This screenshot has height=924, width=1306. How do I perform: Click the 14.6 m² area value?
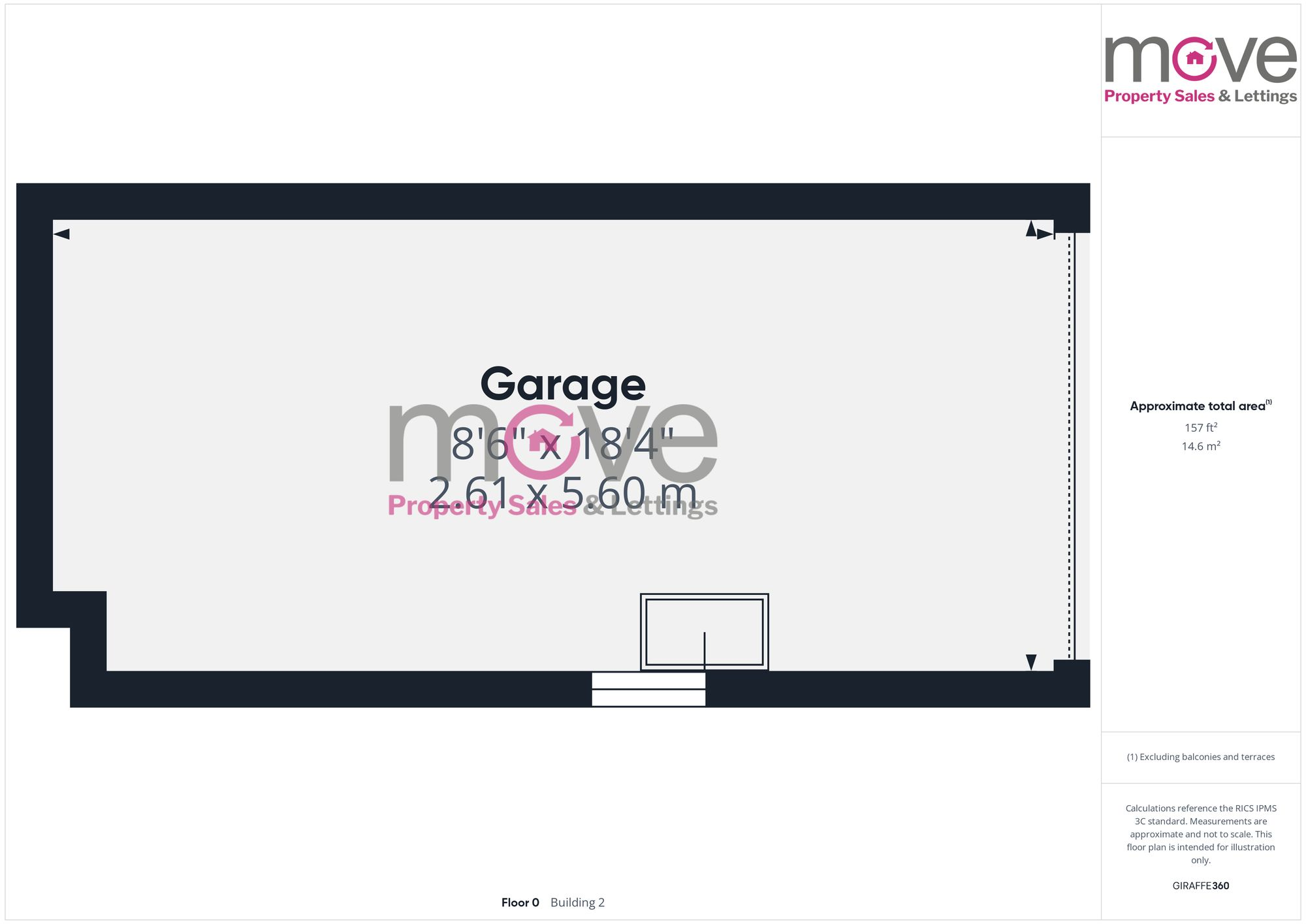[1200, 446]
